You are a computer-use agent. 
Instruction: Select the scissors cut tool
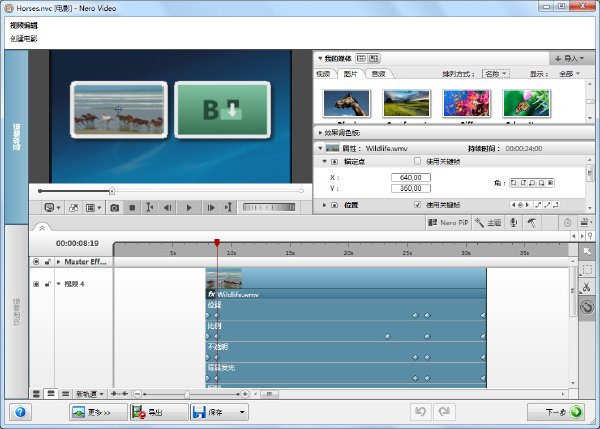pos(587,287)
